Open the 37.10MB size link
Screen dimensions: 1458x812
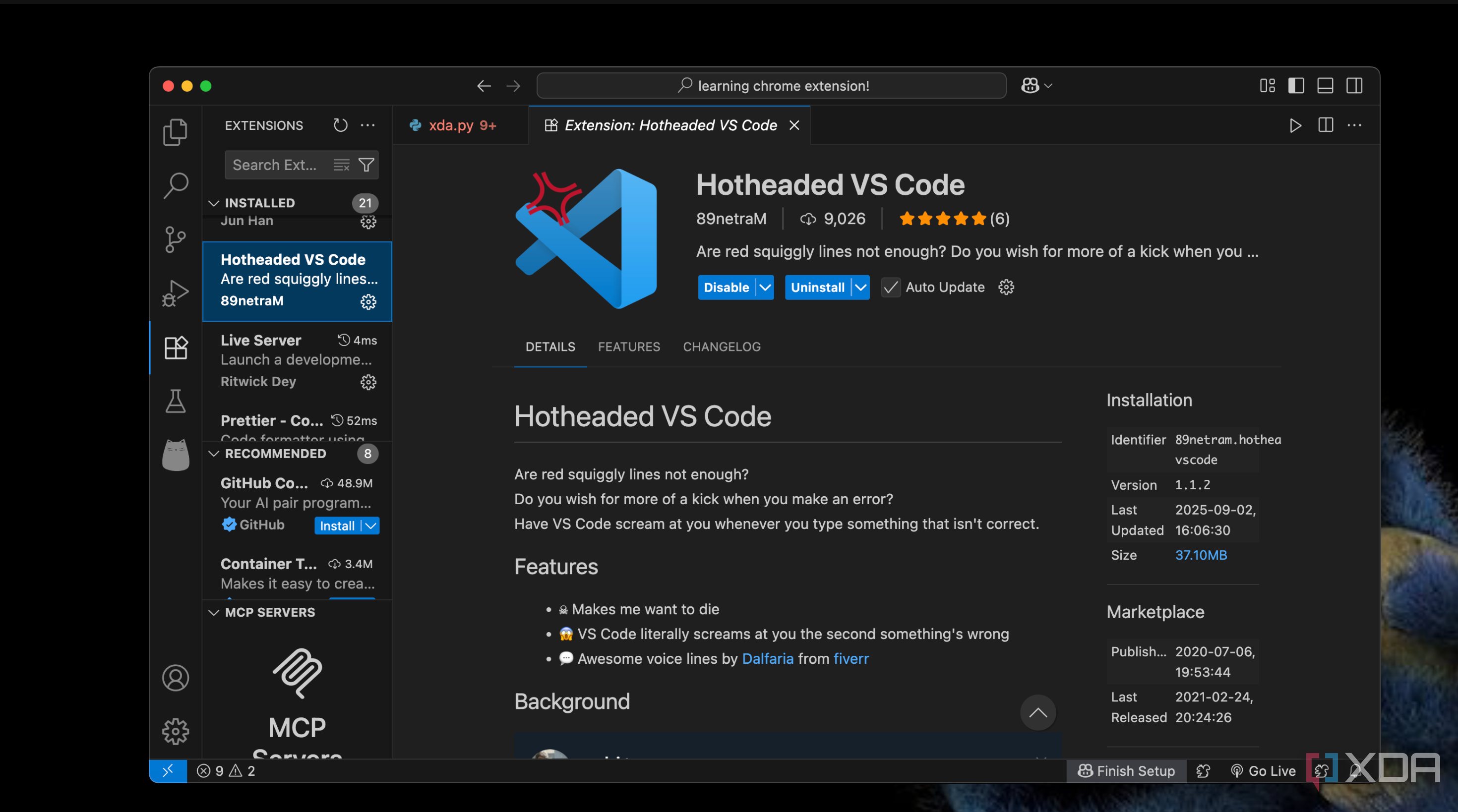[x=1201, y=555]
